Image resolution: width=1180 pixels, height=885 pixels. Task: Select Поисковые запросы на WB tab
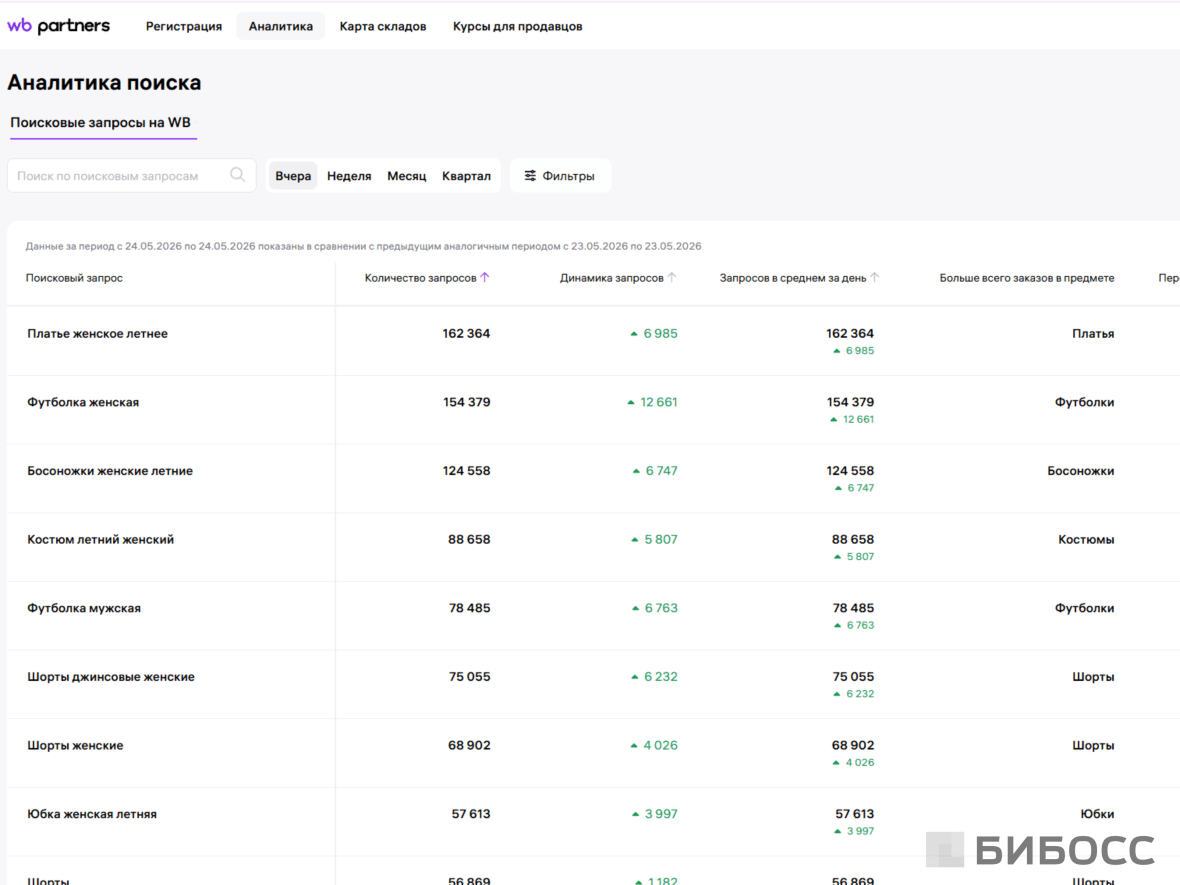(x=101, y=123)
